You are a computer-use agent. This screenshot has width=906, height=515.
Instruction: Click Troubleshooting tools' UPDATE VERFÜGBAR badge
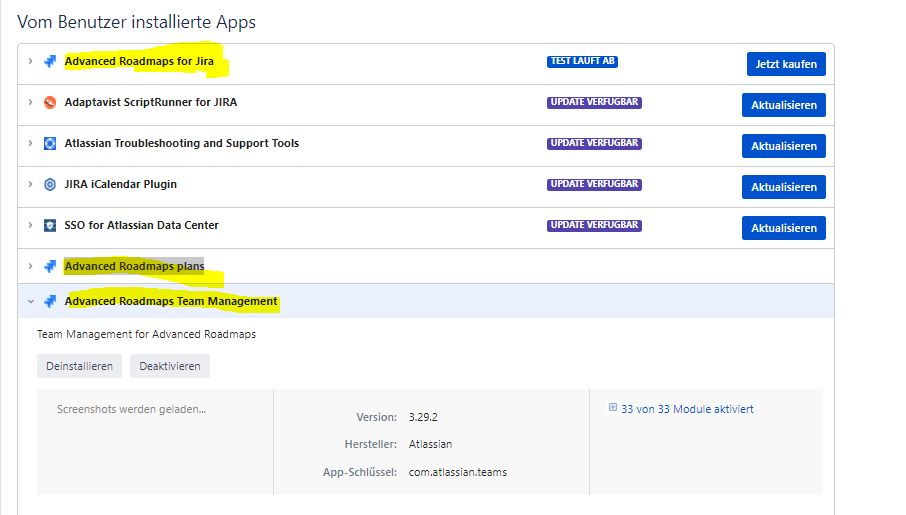[x=594, y=143]
